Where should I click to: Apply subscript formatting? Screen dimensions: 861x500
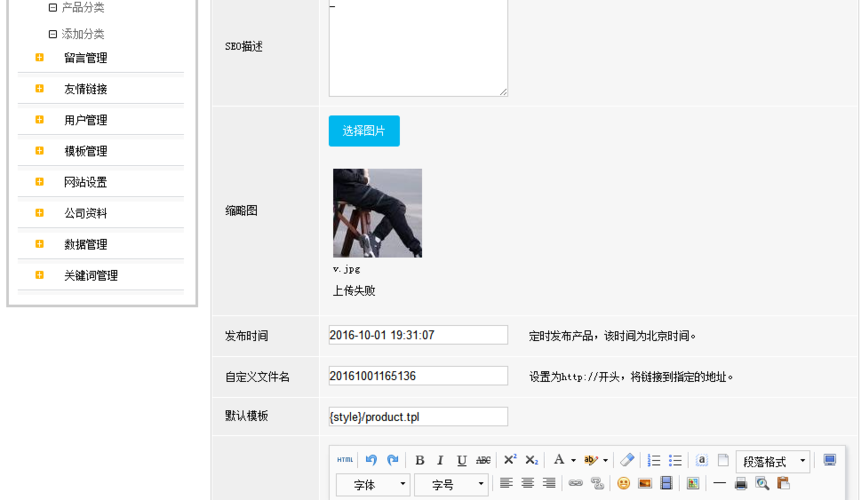point(532,460)
